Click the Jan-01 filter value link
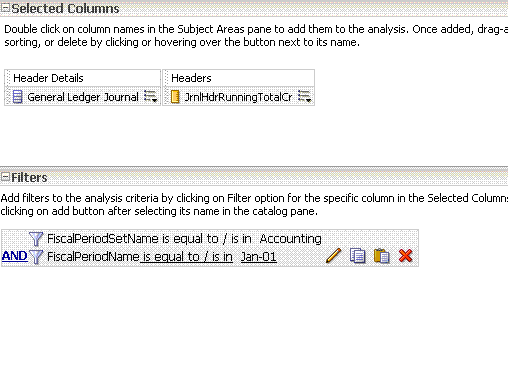Viewport: 512px width, 384px height. pos(259,257)
